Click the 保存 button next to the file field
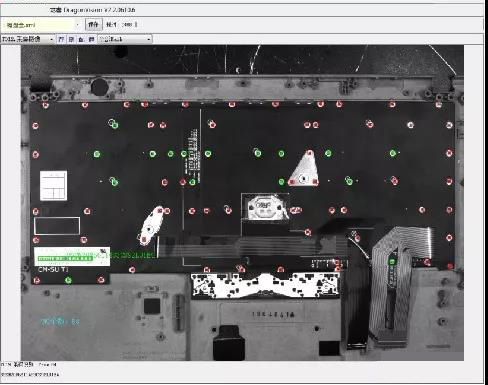The width and height of the screenshot is (488, 385). tap(94, 25)
